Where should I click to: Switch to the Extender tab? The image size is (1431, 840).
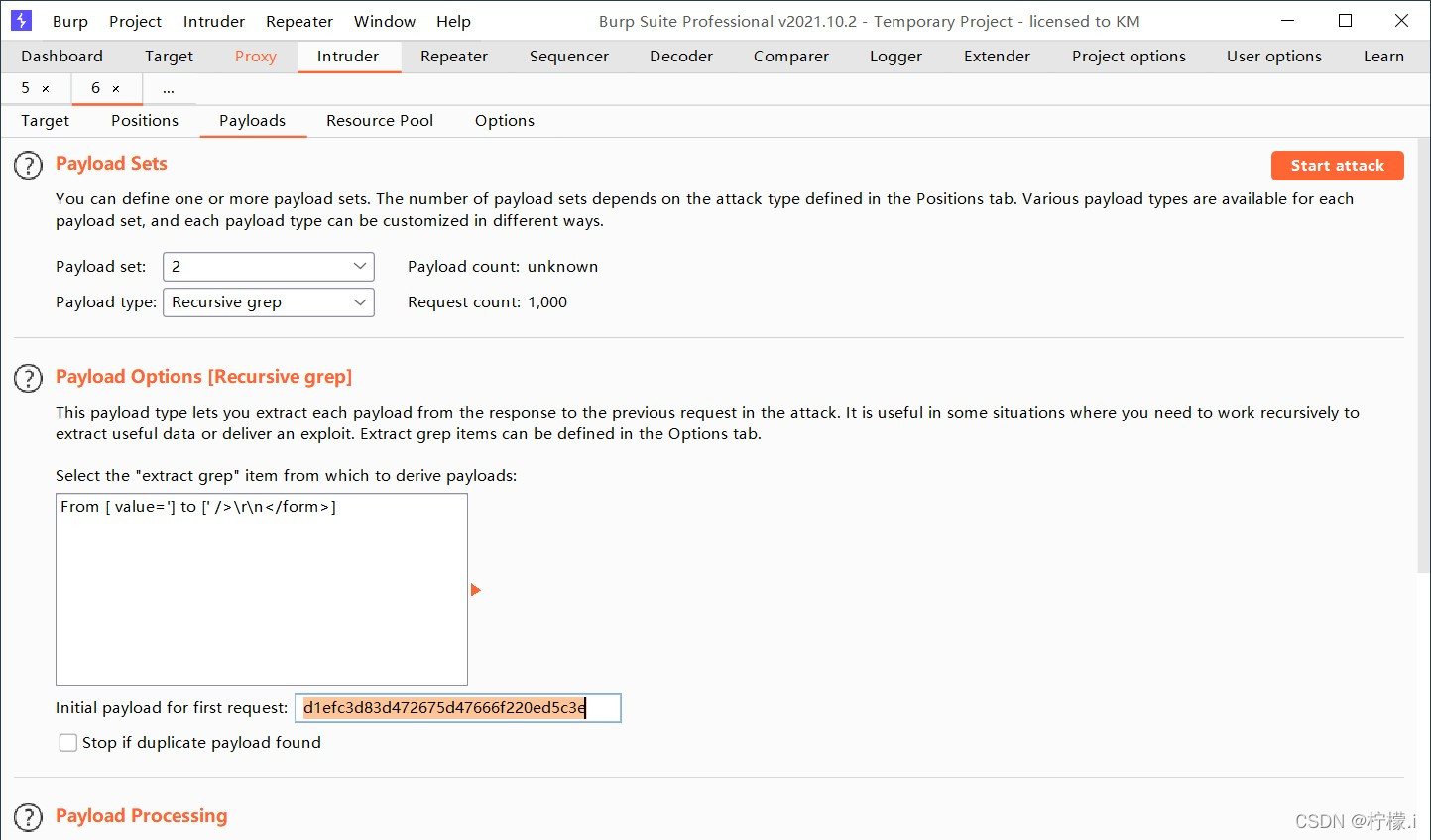(998, 57)
